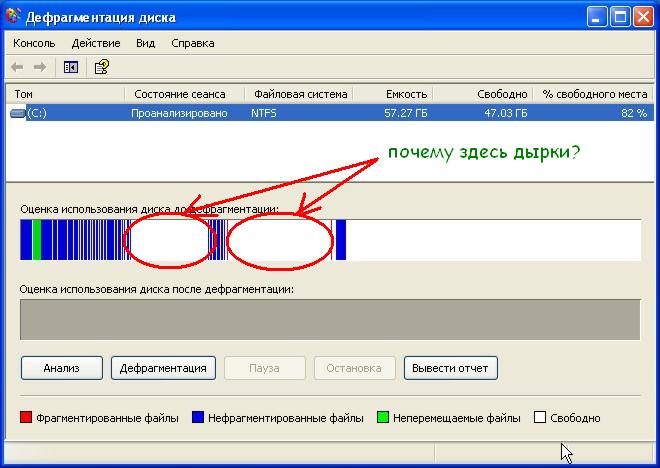Open the help properties toolbar icon
Image resolution: width=660 pixels, height=468 pixels.
click(x=102, y=67)
